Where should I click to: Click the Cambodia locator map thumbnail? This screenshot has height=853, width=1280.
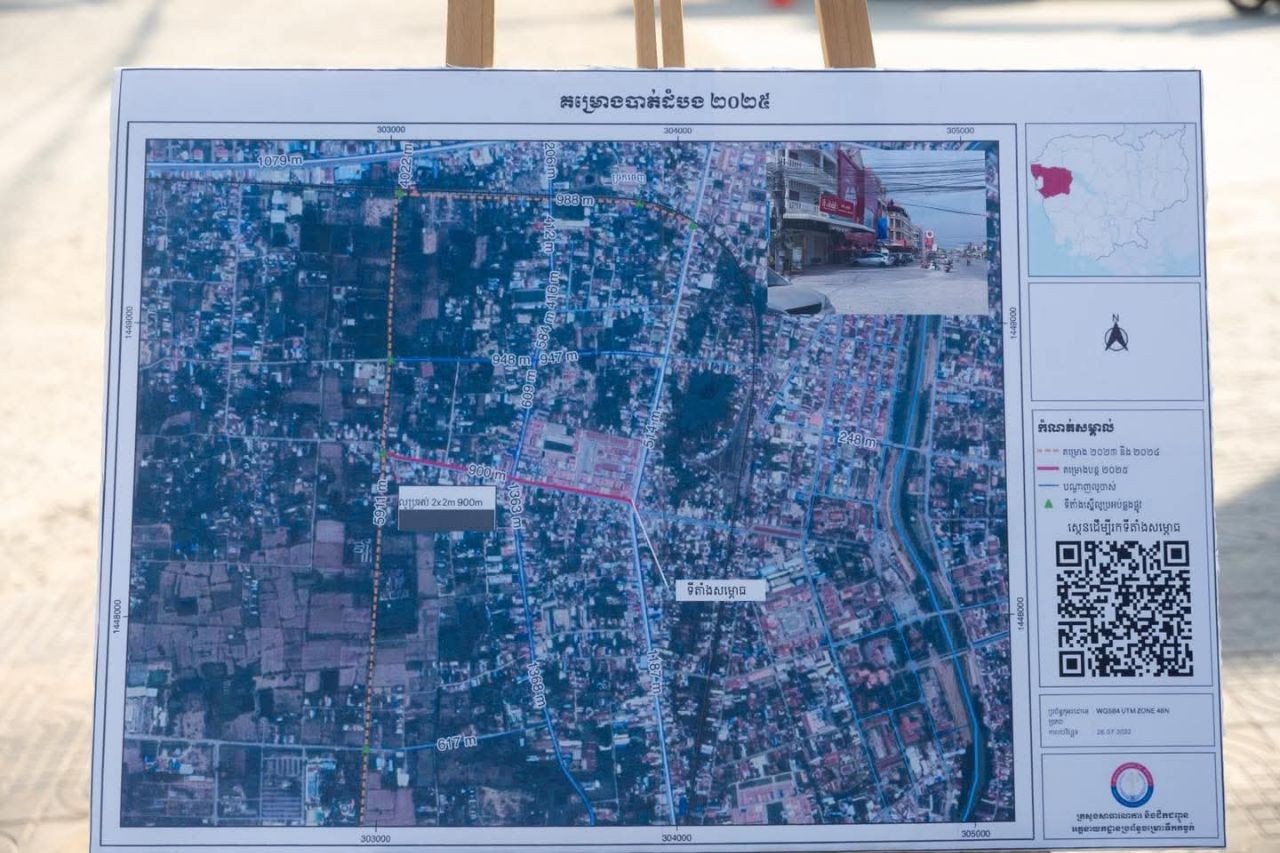1113,200
